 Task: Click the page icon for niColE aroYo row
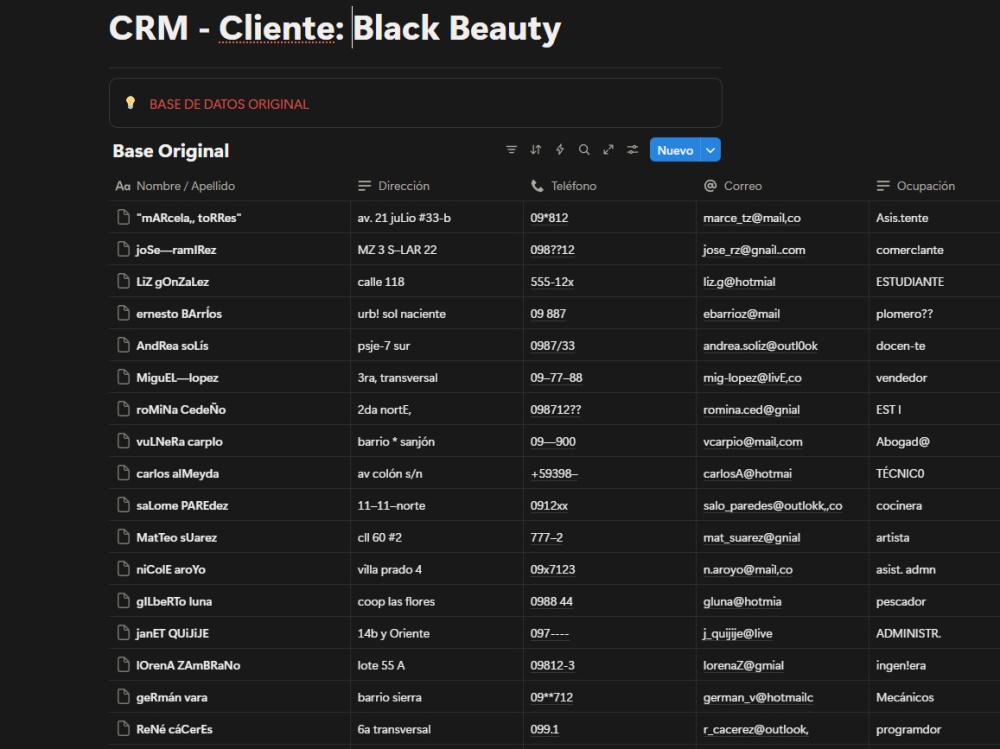(x=124, y=569)
